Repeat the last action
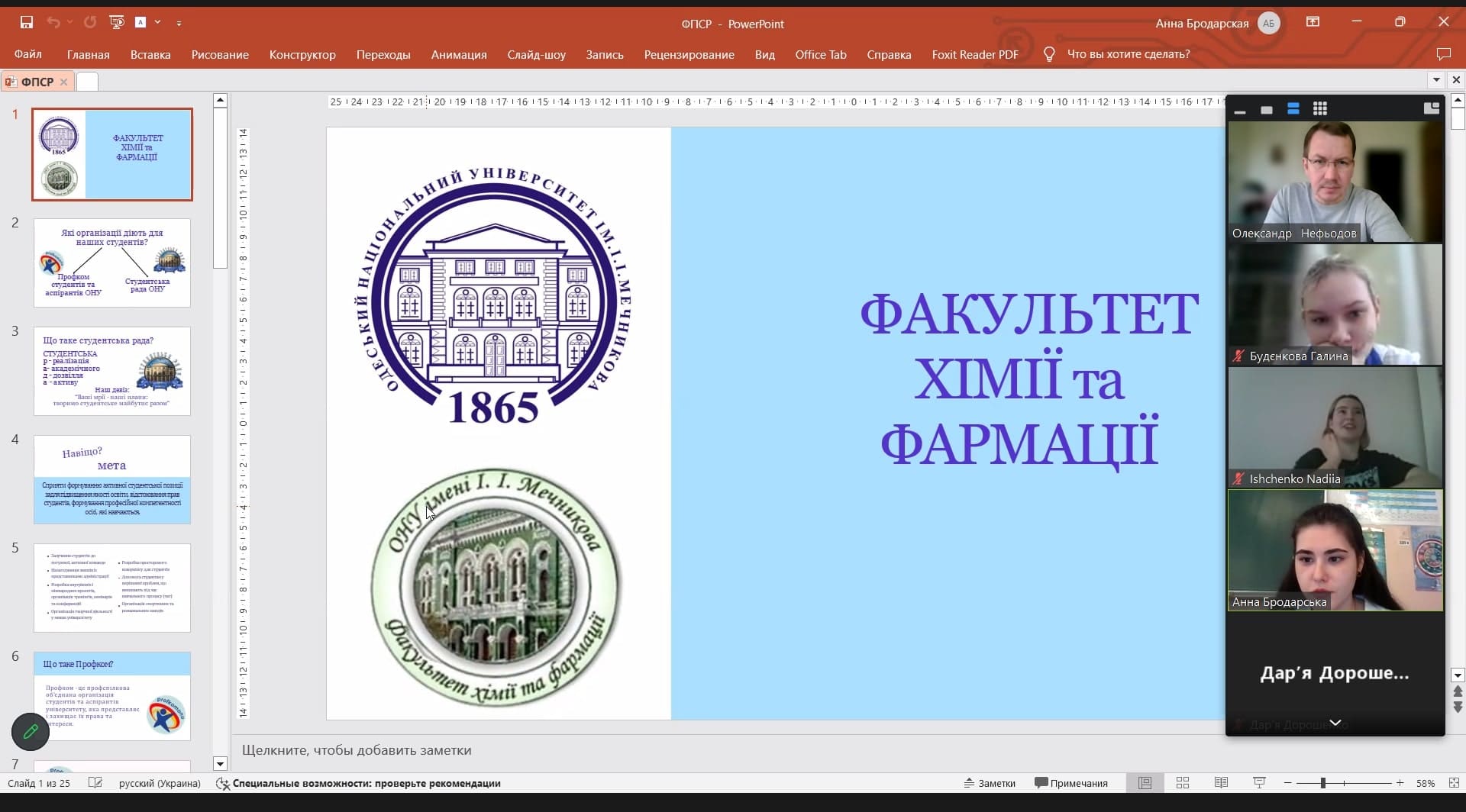The width and height of the screenshot is (1466, 812). [90, 22]
